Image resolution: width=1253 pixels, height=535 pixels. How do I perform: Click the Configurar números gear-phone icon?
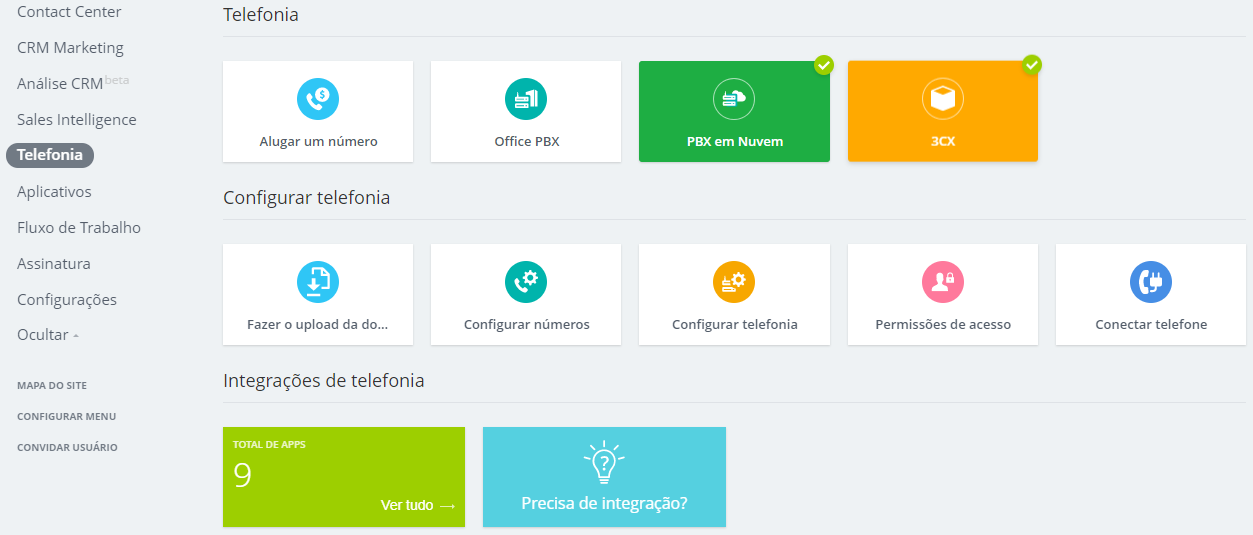tap(526, 282)
